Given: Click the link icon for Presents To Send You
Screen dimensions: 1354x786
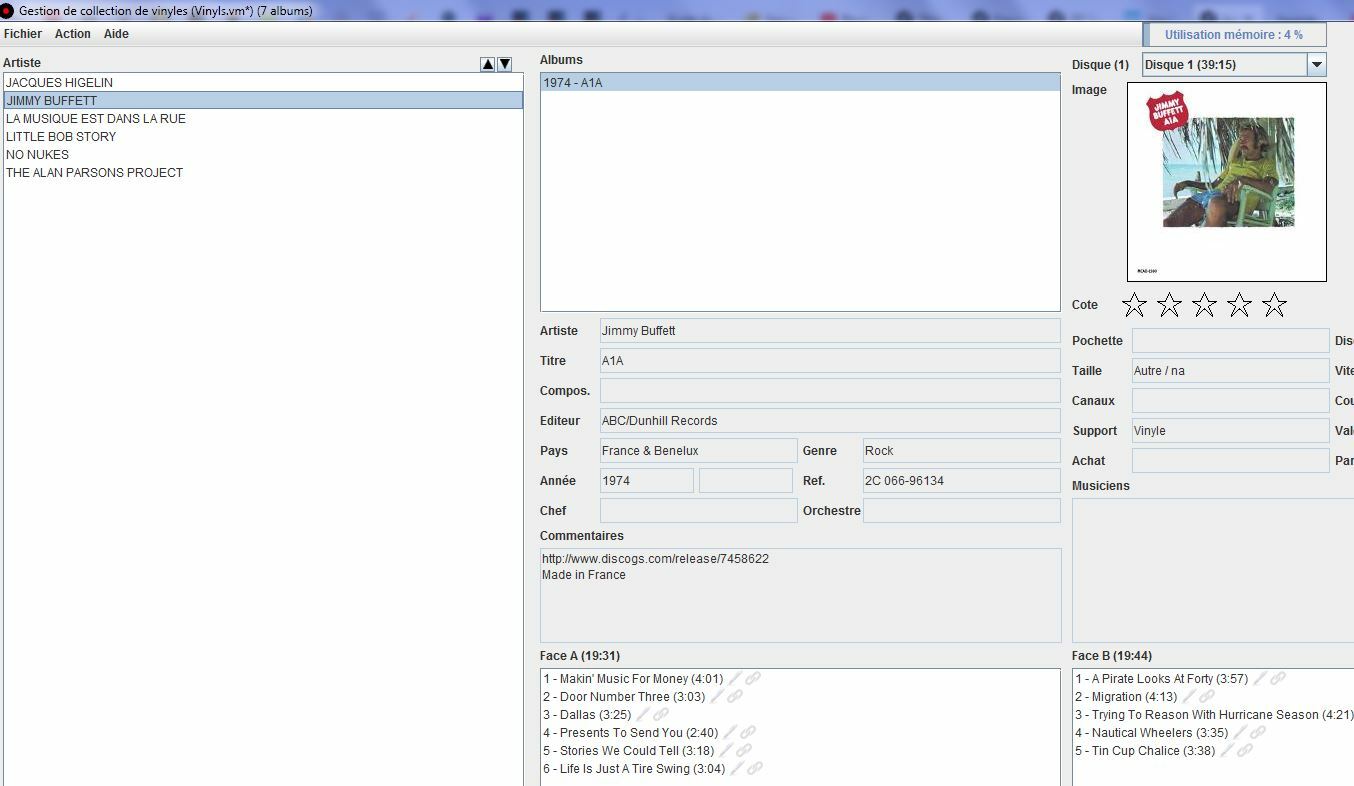Looking at the screenshot, I should tap(748, 732).
